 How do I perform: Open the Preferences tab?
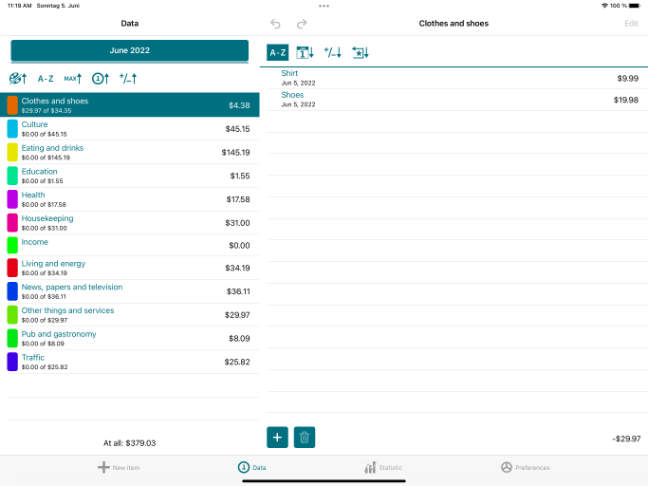(525, 467)
